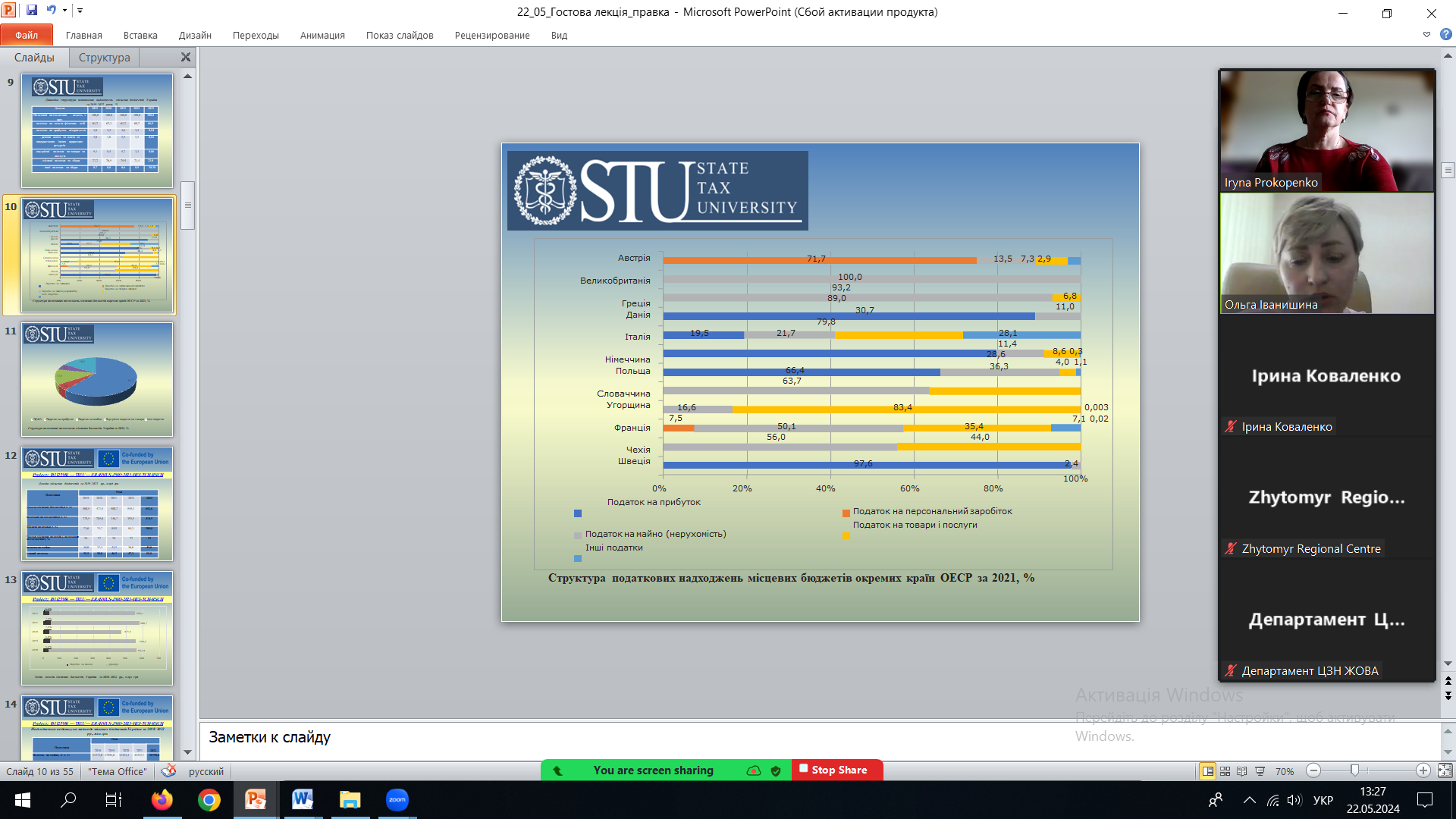The image size is (1456, 819).
Task: Open the Главная ribbon tab
Action: [83, 35]
